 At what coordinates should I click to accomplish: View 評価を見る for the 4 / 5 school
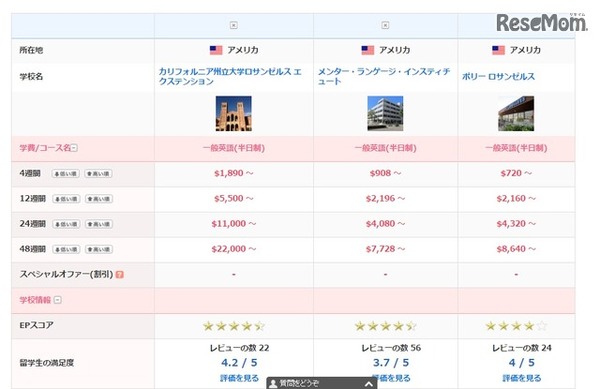pos(522,378)
